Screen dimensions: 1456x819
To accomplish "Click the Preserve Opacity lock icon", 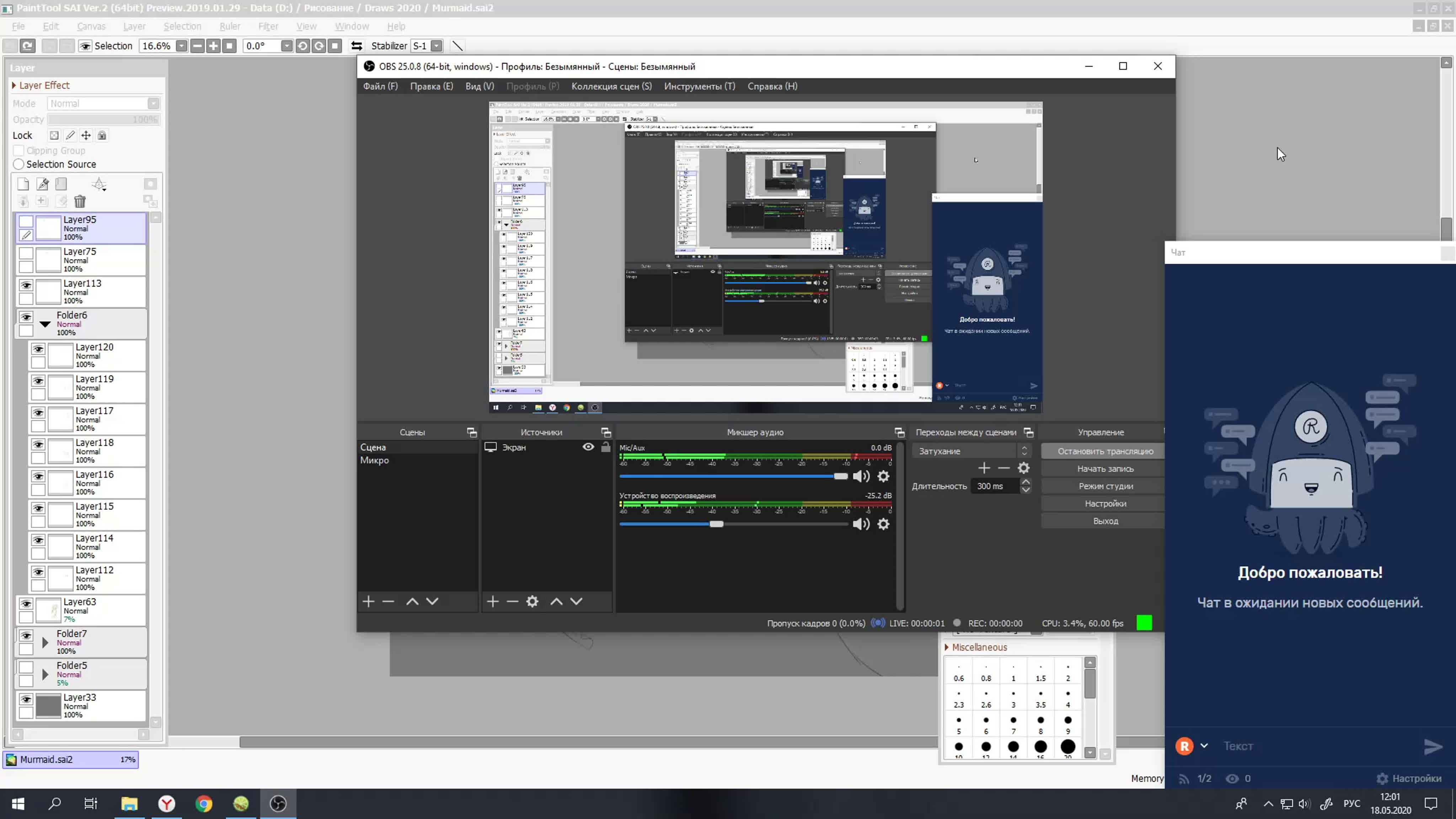I will [54, 135].
